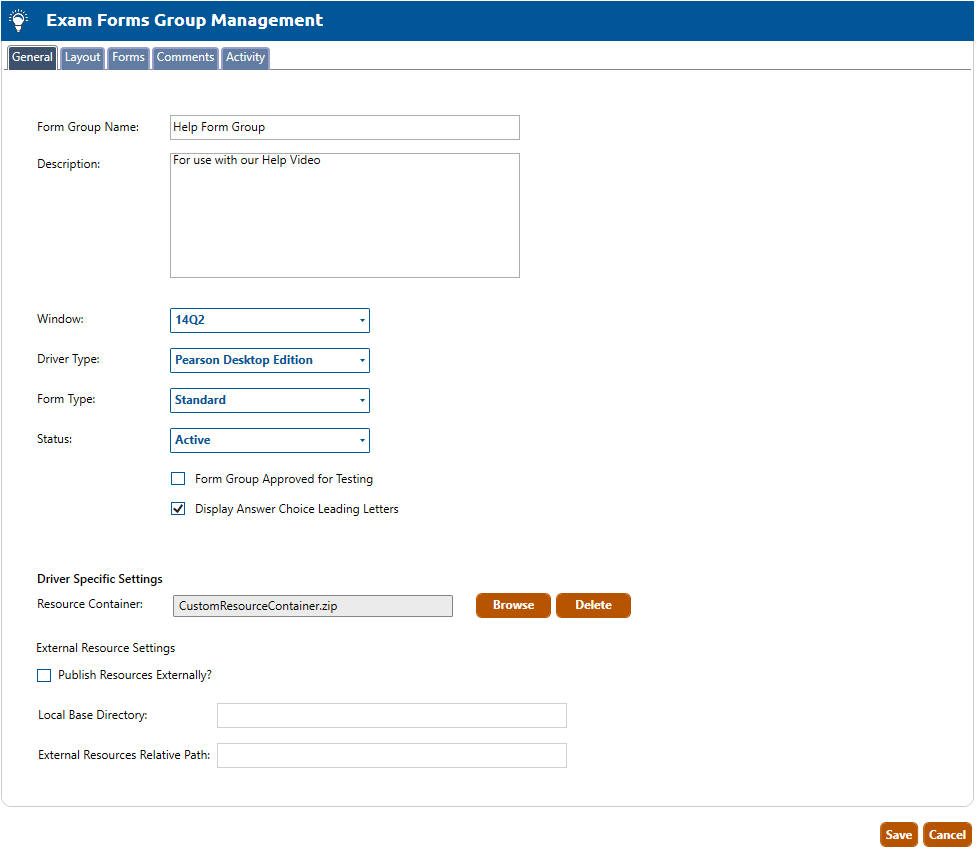This screenshot has height=852, width=978.
Task: Switch to the Layout tab
Action: click(x=82, y=58)
